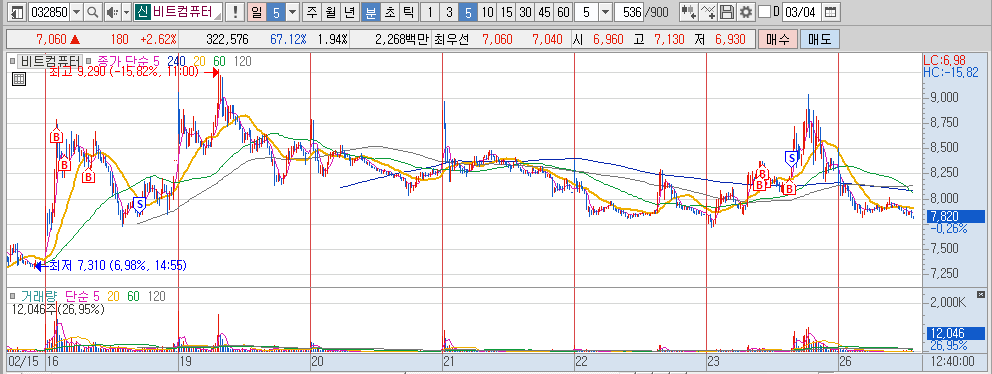Choose 3 minute interval button
The height and width of the screenshot is (374, 992).
[x=449, y=11]
